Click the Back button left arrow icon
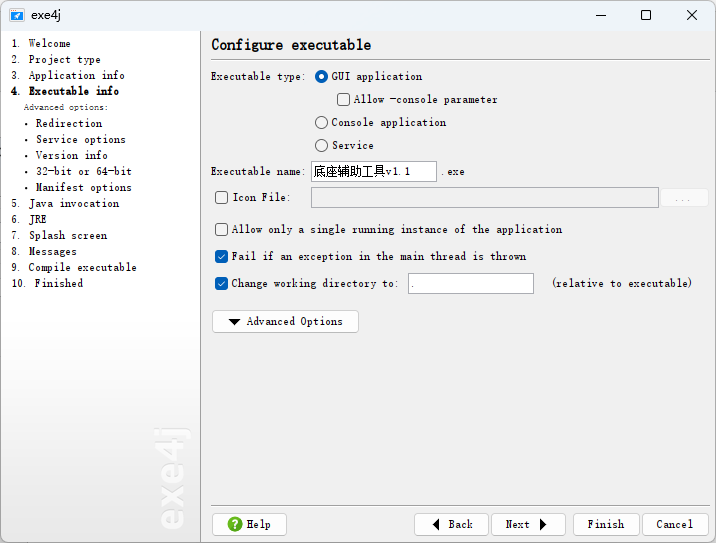This screenshot has width=716, height=543. [436, 524]
